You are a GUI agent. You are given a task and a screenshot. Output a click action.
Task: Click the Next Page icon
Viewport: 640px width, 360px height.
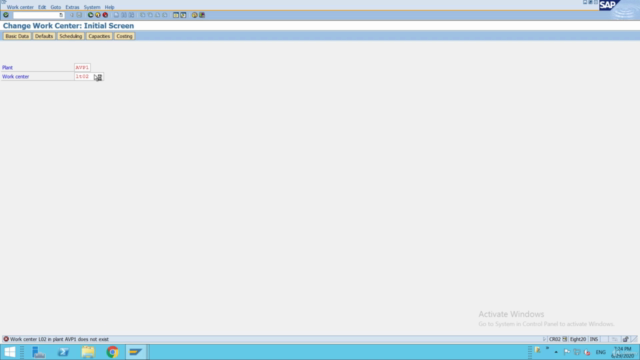coord(157,15)
